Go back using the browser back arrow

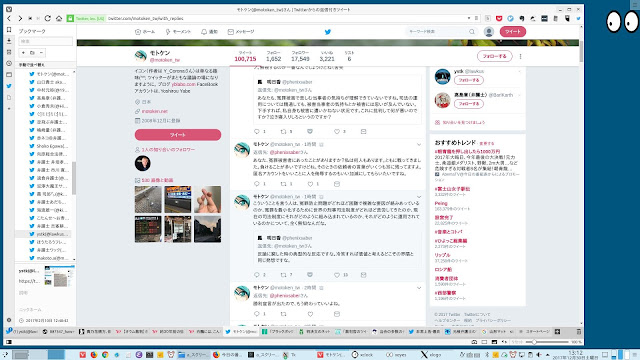tap(9, 18)
